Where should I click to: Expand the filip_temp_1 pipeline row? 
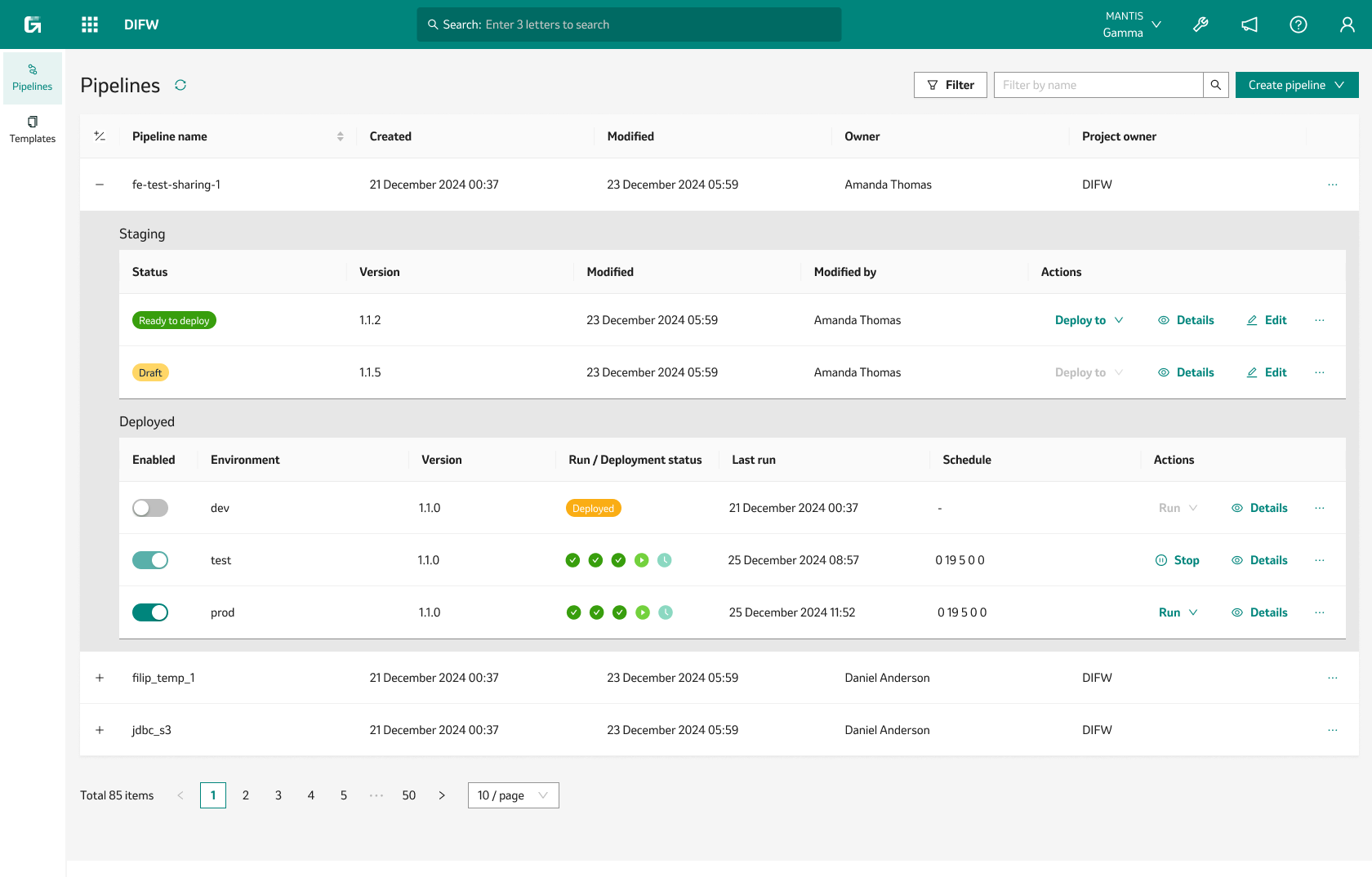pos(100,677)
